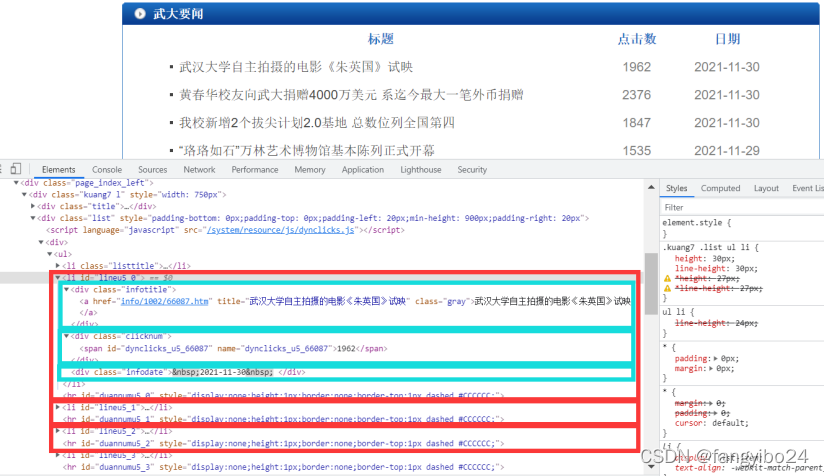
Task: Click the 日期 column header
Action: [727, 39]
